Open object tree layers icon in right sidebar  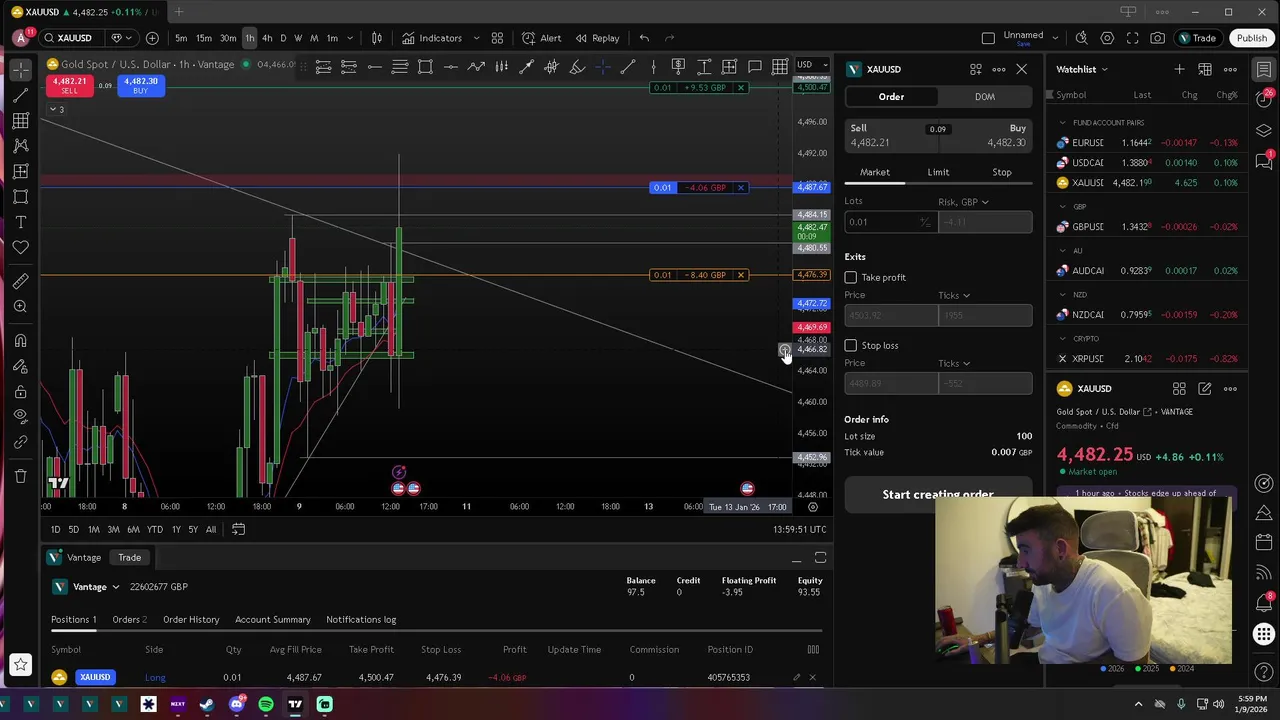[1264, 130]
